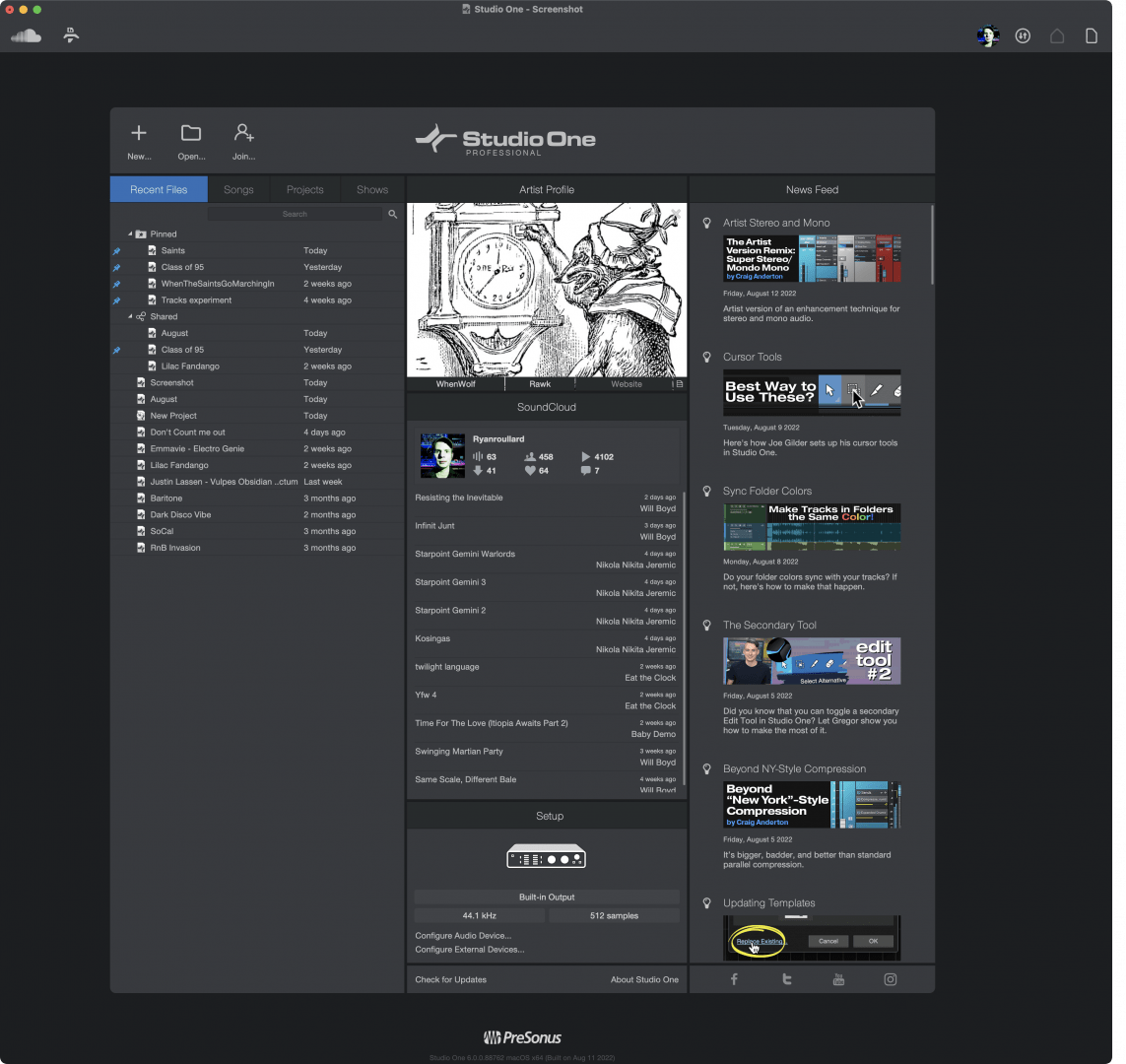Toggle the pin on Tracks experiment
The width and height of the screenshot is (1126, 1064).
pos(115,299)
